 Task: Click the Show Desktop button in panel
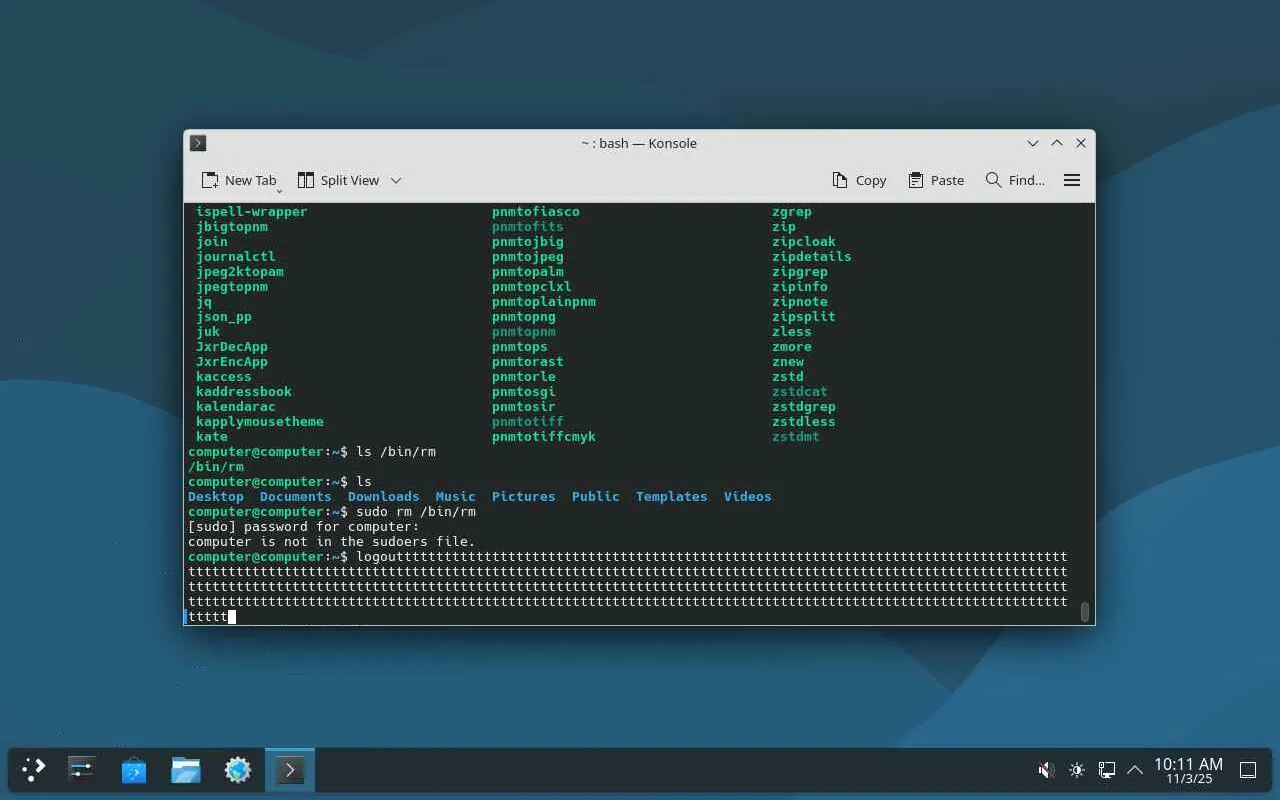1248,770
